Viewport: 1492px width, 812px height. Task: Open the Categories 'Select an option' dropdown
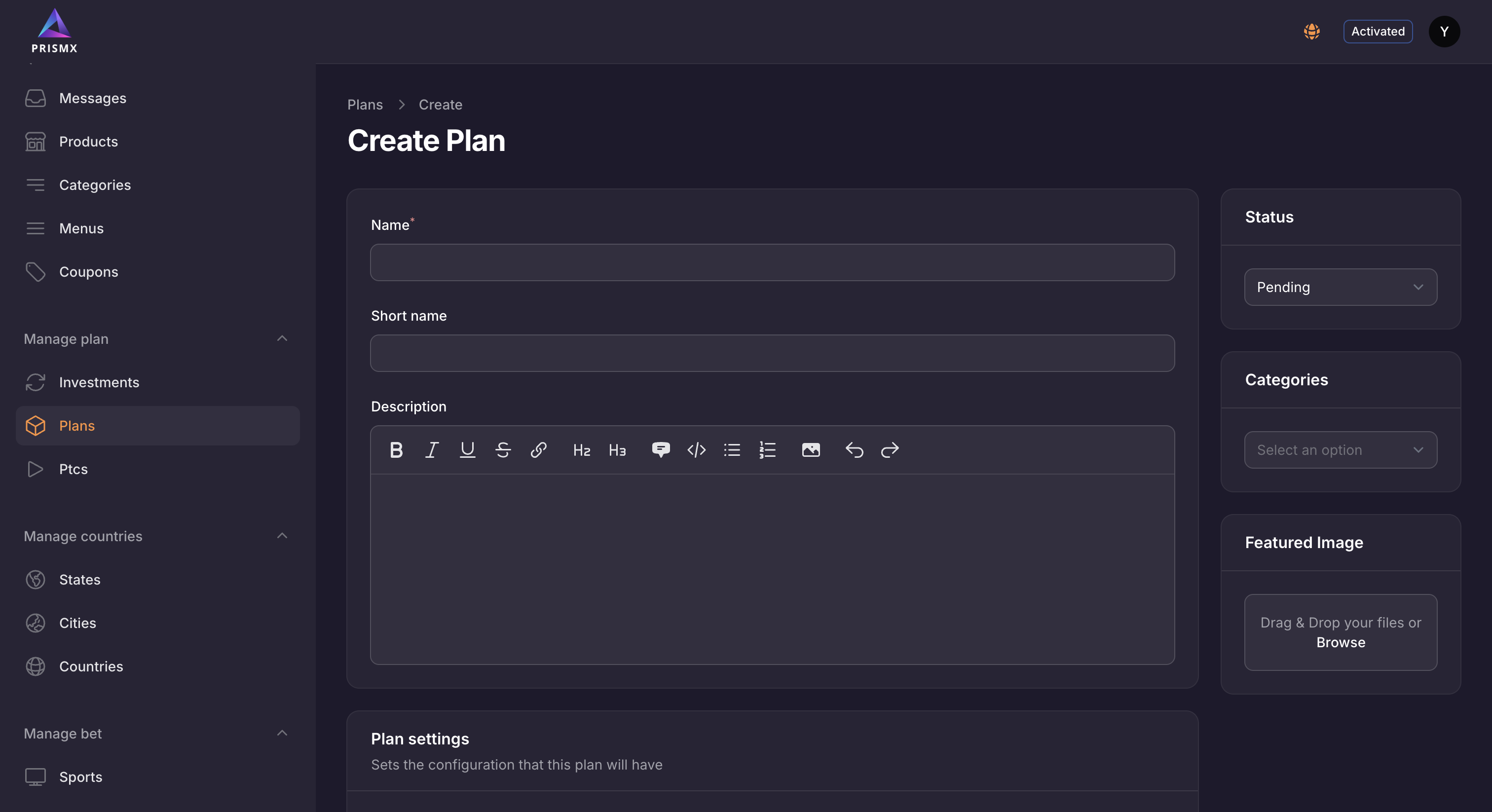[1340, 450]
